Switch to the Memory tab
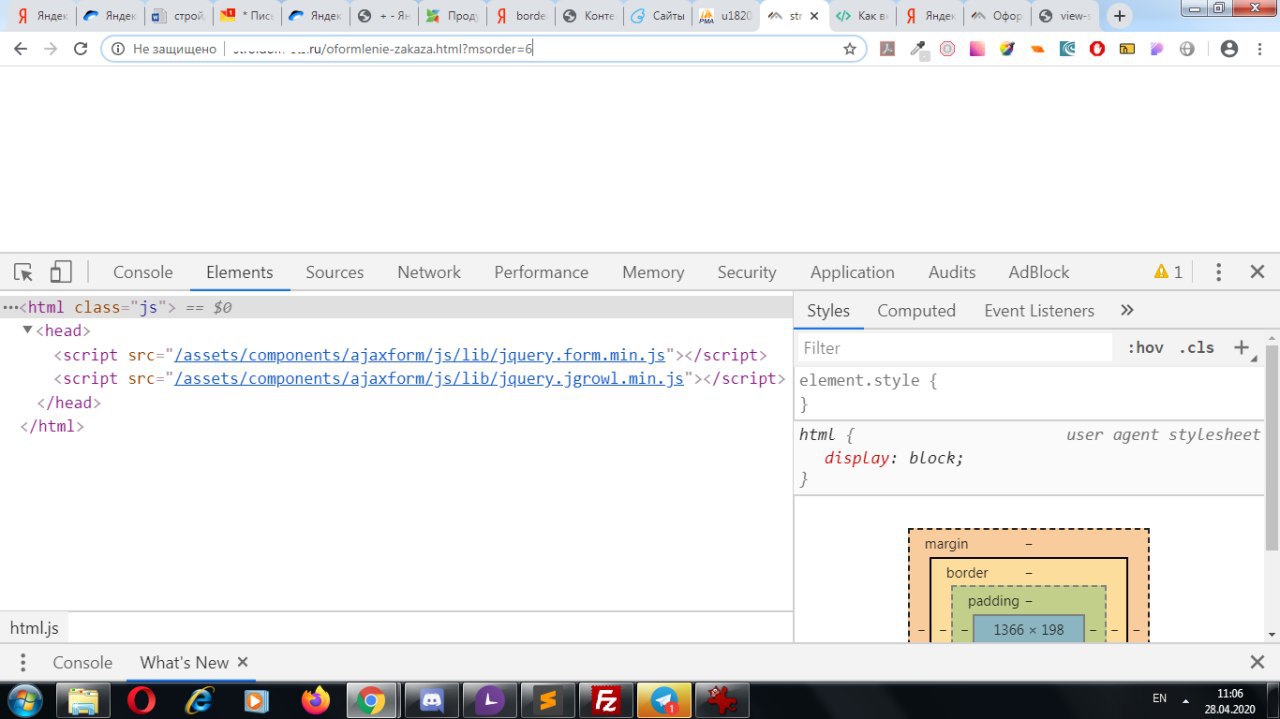Viewport: 1280px width, 719px height. coord(653,272)
